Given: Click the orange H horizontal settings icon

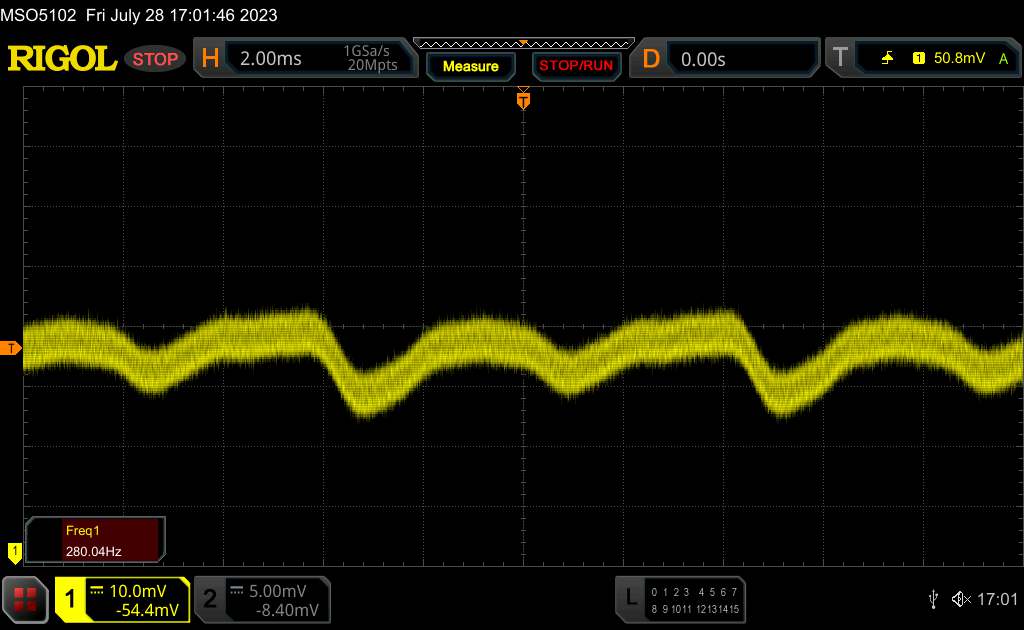Looking at the screenshot, I should [210, 59].
